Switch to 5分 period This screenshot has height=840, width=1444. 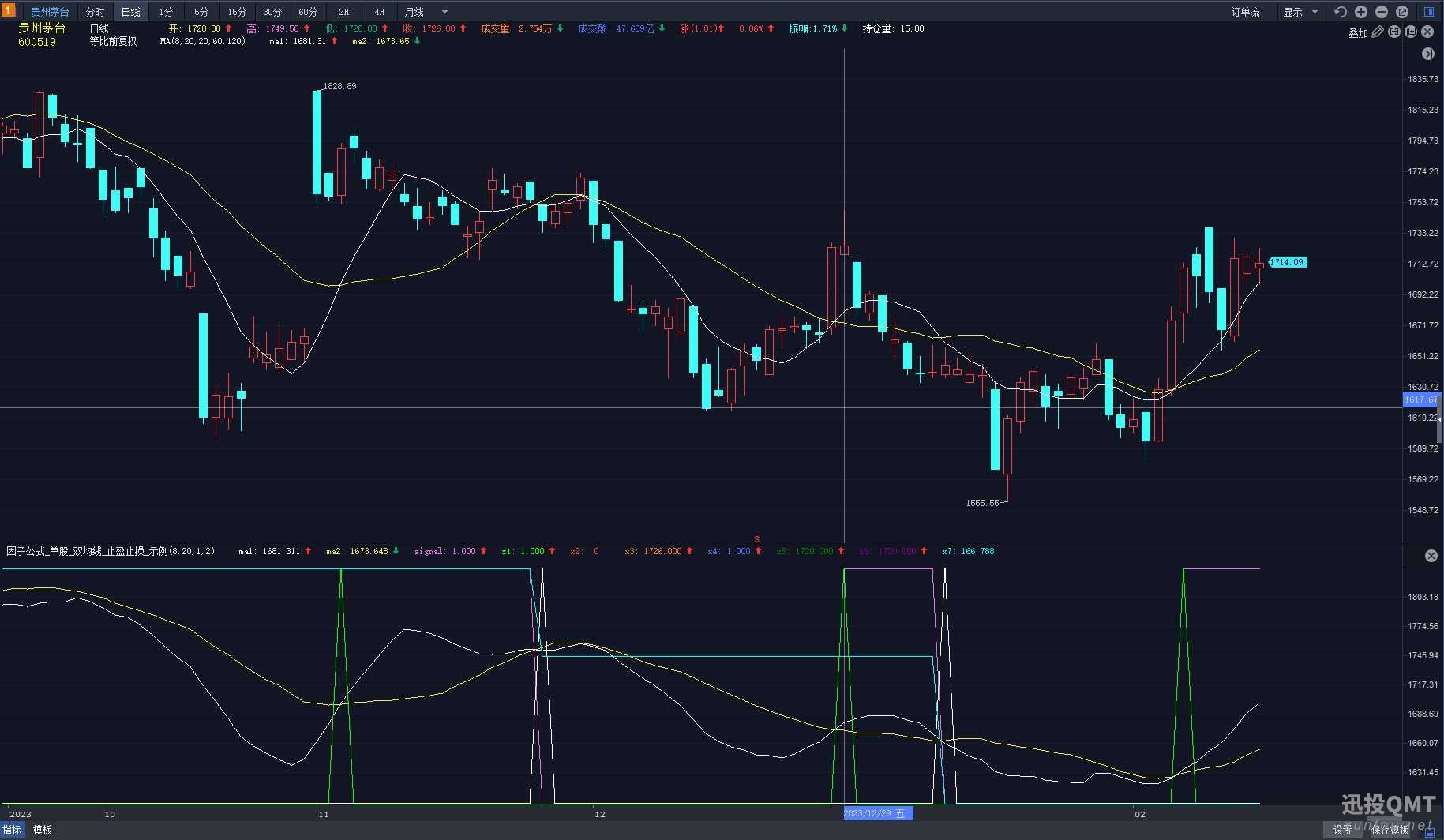click(x=201, y=12)
